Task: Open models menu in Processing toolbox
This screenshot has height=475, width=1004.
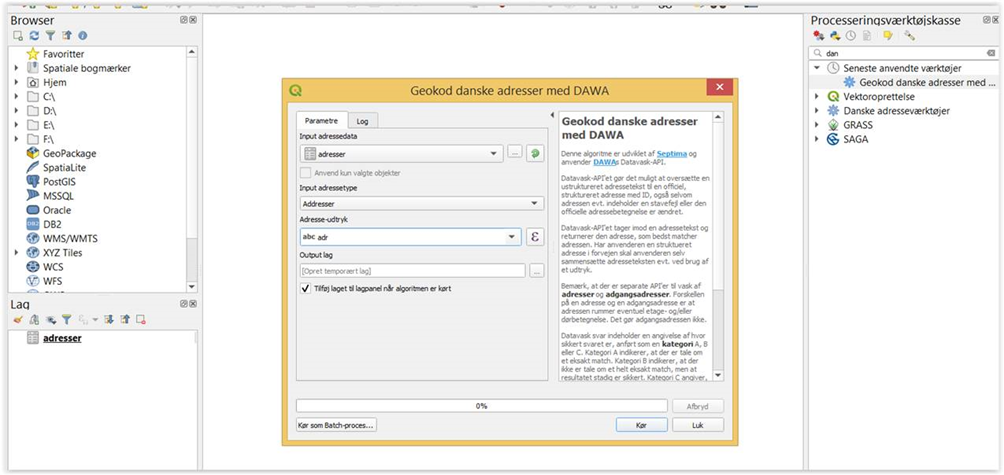Action: [x=819, y=36]
